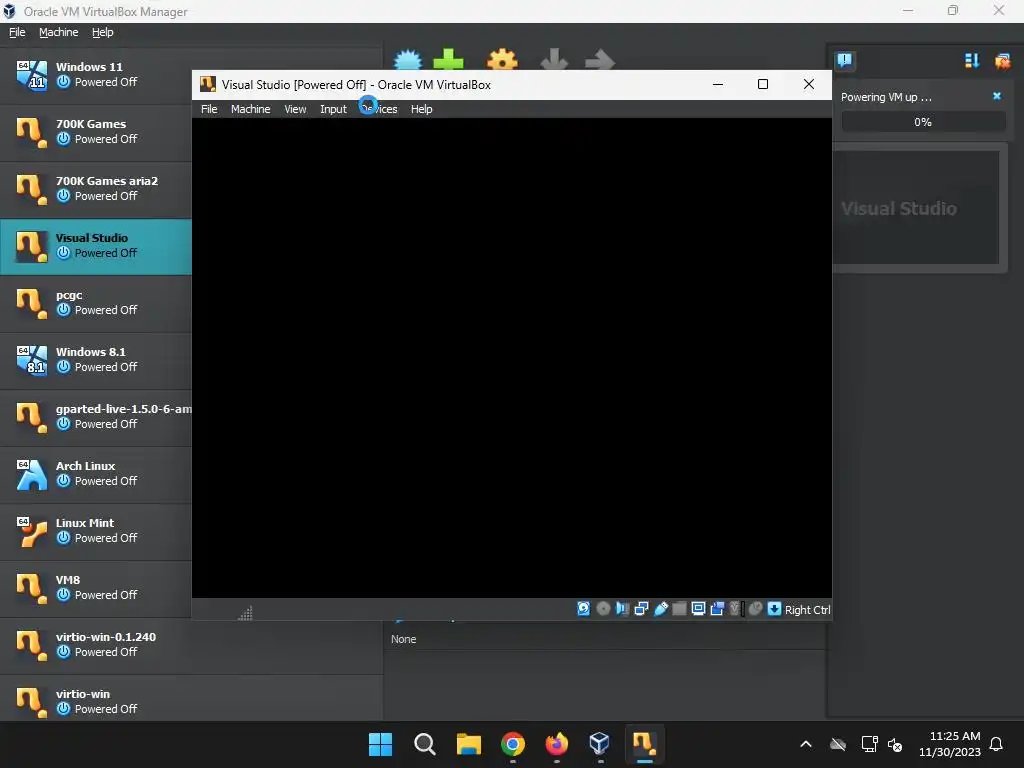Click the Arch Linux logo icon
Viewport: 1024px width, 768px height.
31,474
